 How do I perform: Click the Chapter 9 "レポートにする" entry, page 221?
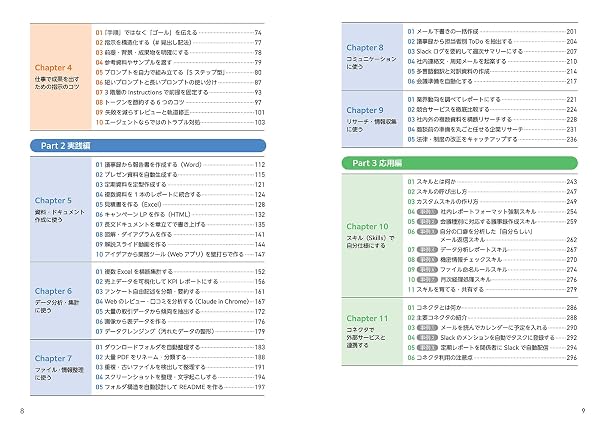(492, 100)
